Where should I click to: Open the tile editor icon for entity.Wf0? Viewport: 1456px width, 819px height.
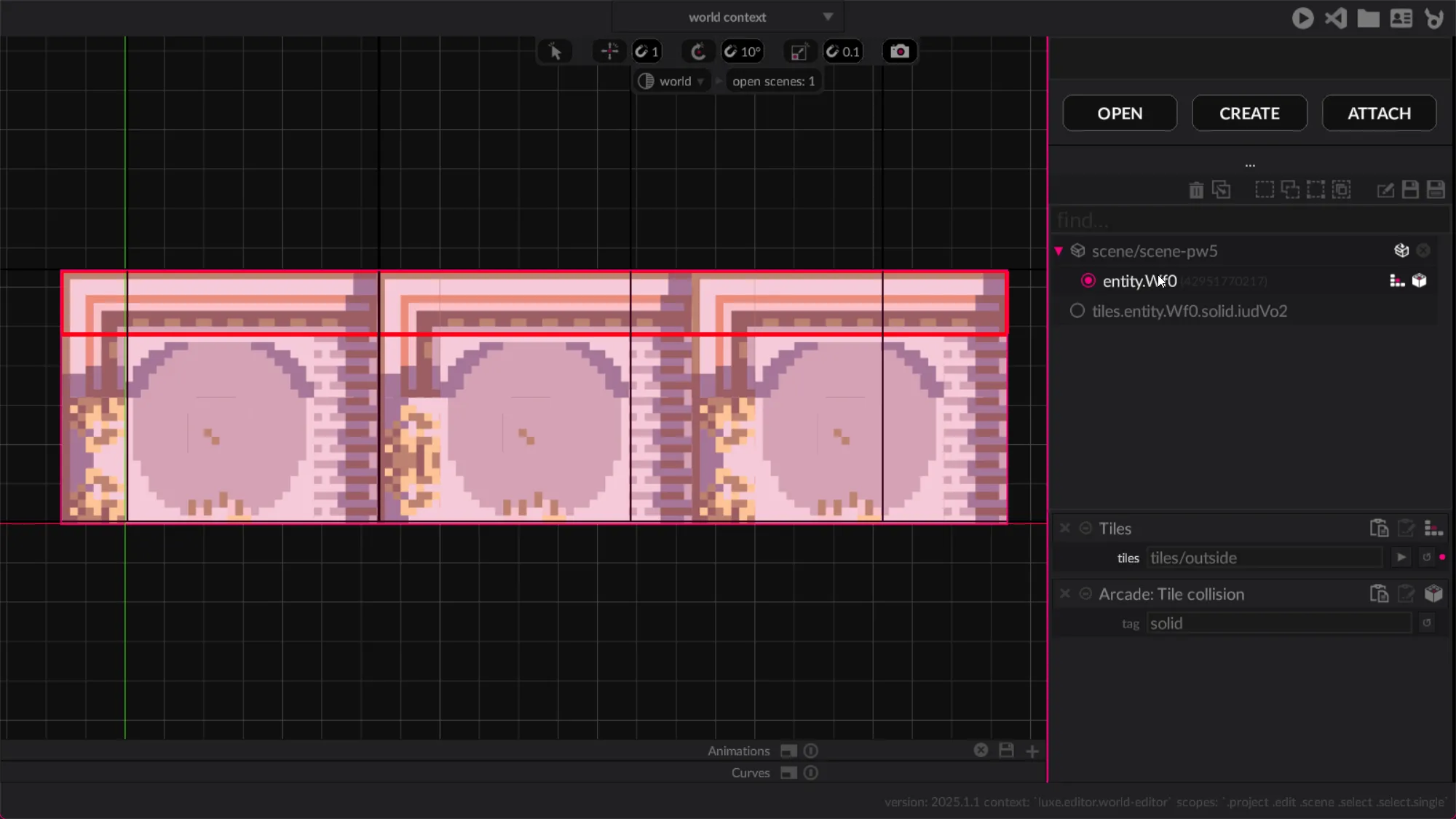click(x=1396, y=281)
